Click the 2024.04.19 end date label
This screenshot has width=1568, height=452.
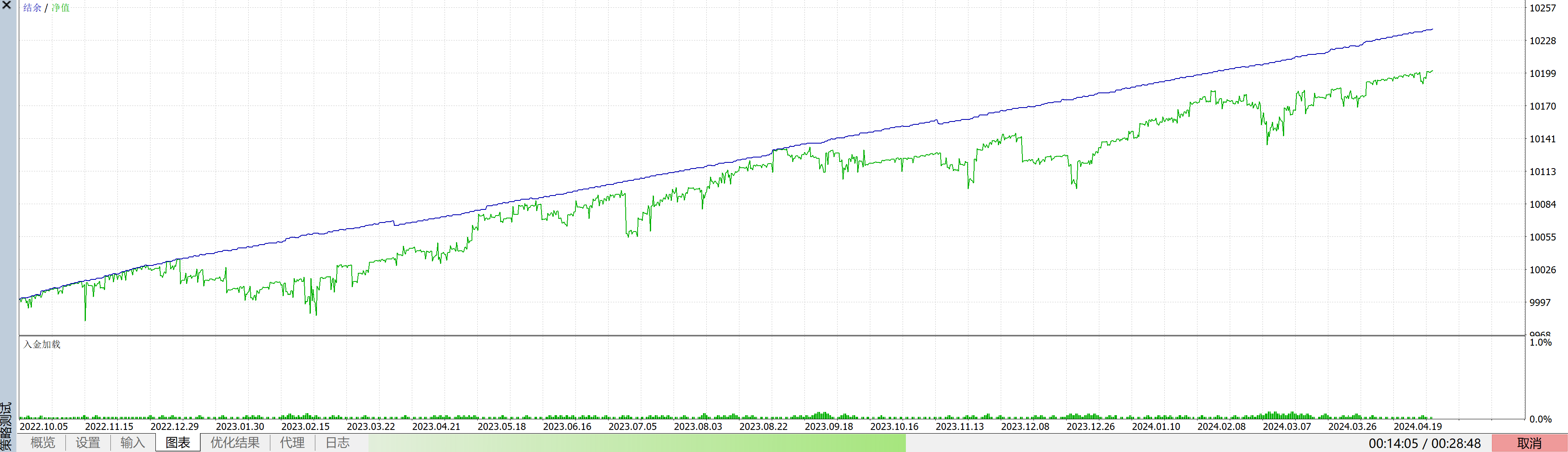point(1417,426)
